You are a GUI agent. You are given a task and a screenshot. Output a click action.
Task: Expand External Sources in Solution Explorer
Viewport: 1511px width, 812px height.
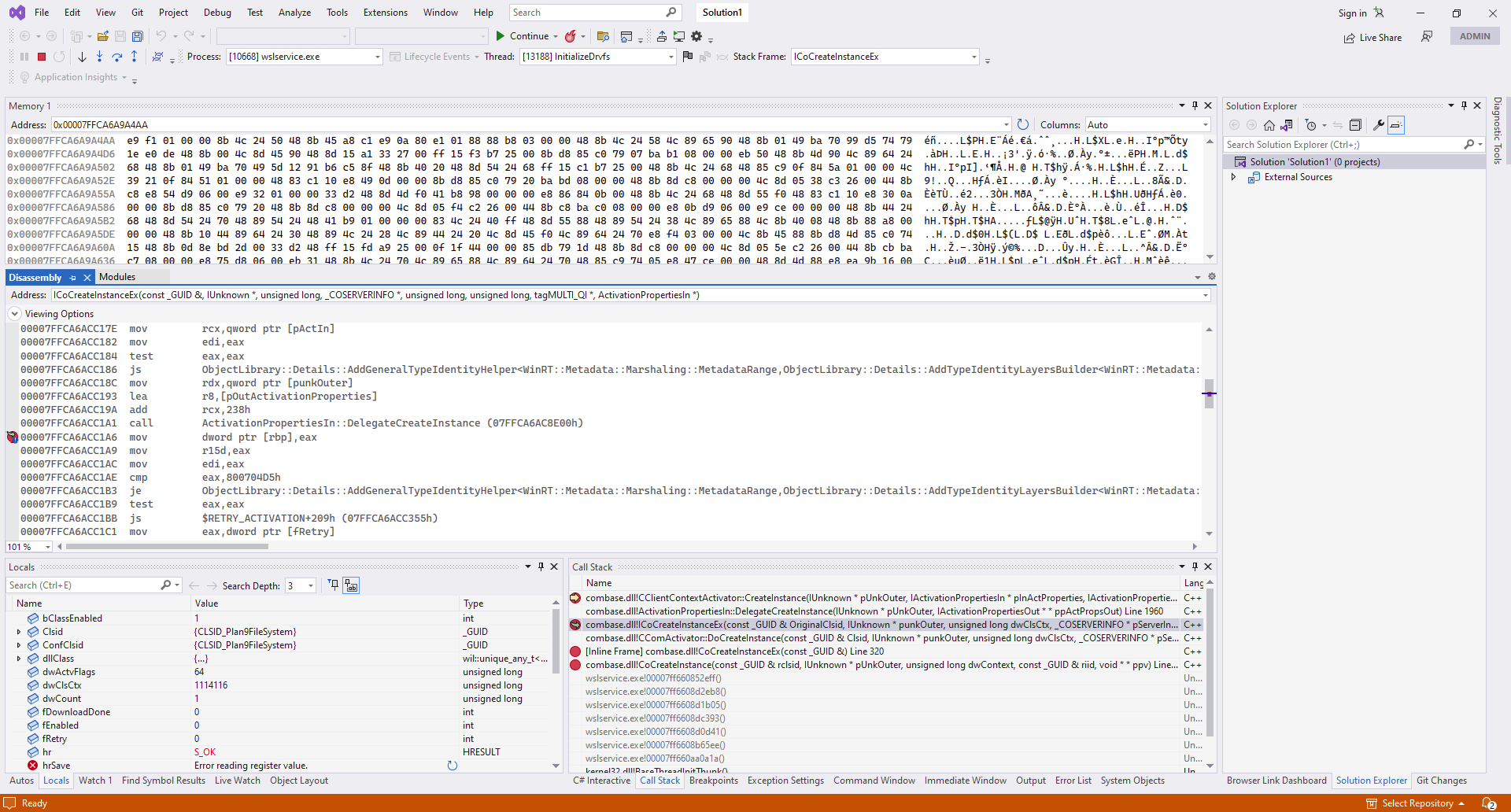coord(1233,177)
